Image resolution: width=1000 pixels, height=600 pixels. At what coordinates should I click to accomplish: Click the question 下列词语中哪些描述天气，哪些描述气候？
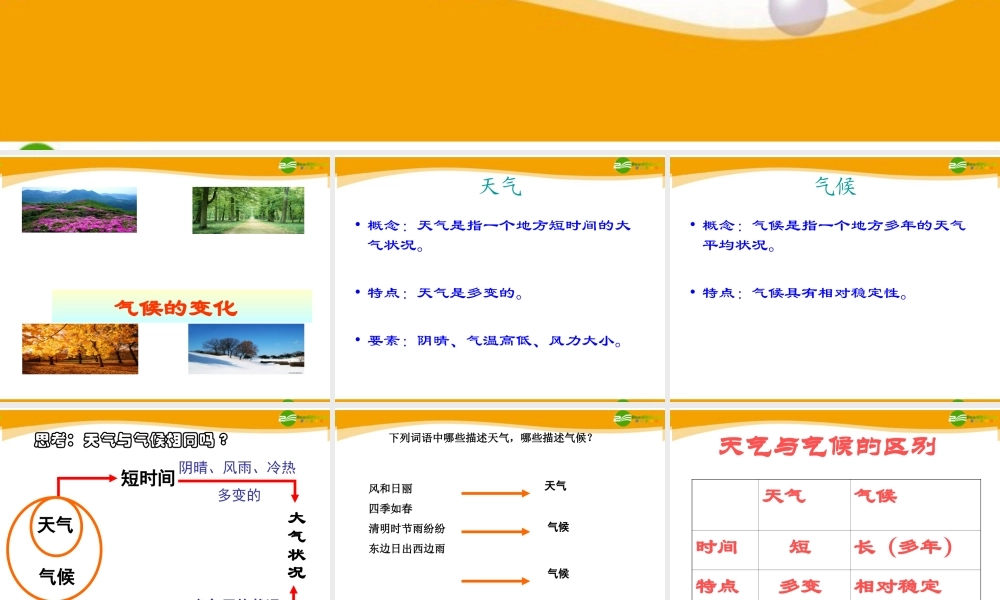click(491, 438)
